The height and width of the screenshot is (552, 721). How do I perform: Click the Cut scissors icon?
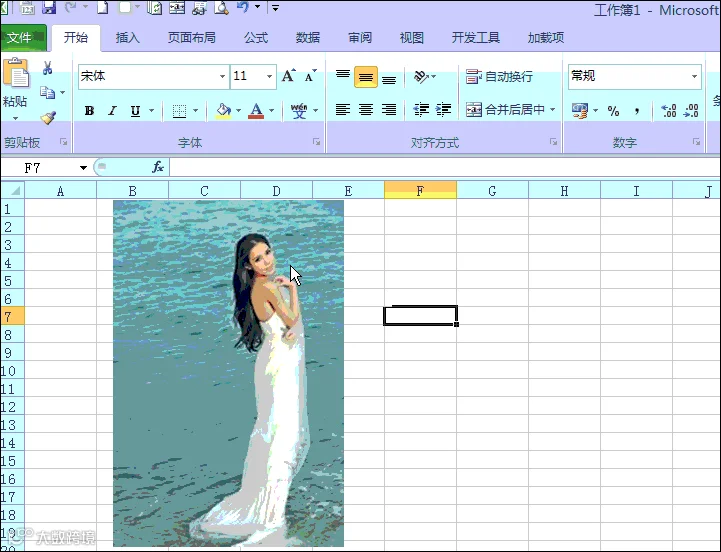[47, 68]
